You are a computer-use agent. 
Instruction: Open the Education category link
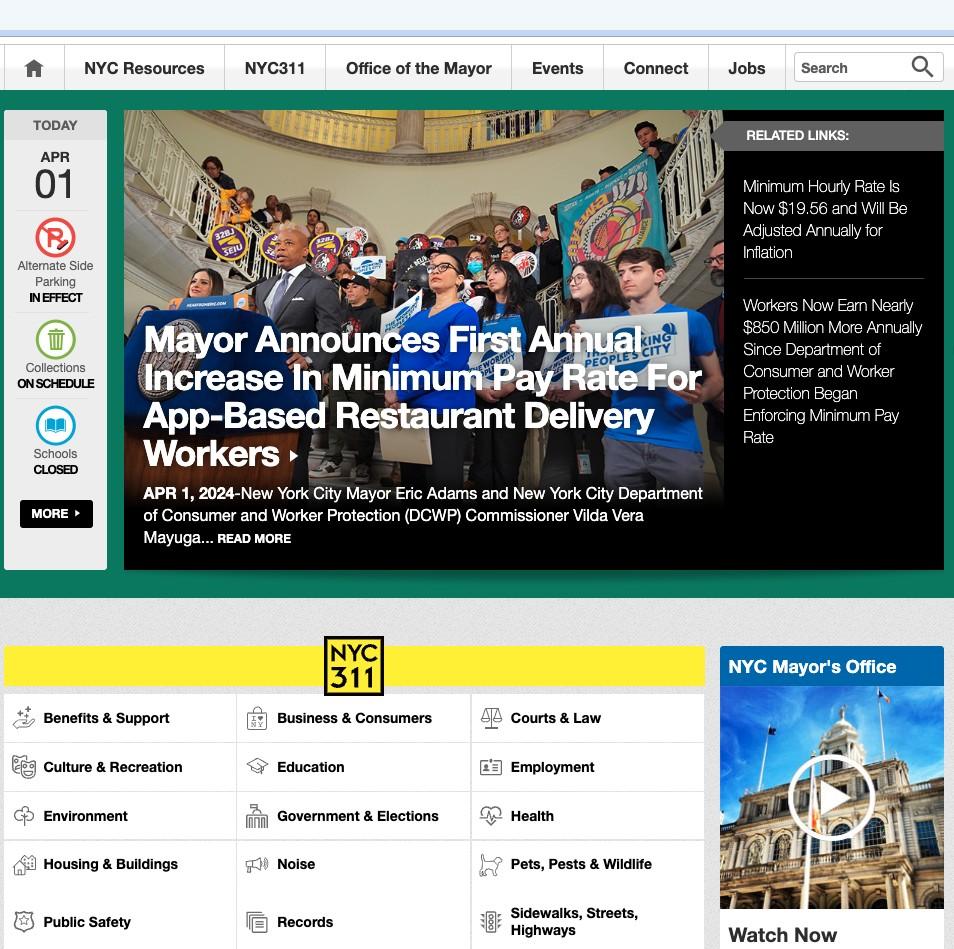(x=310, y=766)
